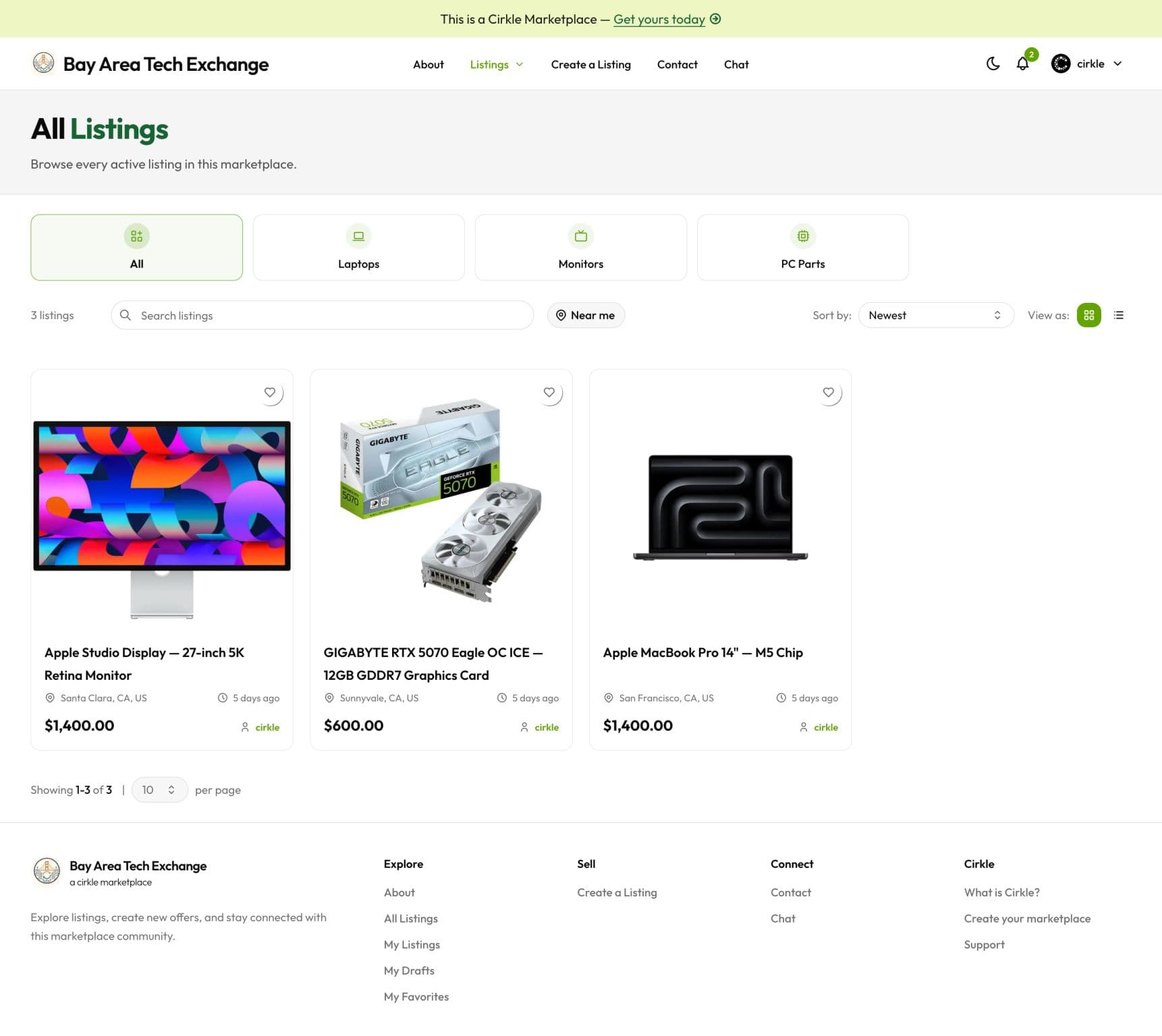
Task: Expand the cirkle account menu chevron
Action: tap(1117, 63)
